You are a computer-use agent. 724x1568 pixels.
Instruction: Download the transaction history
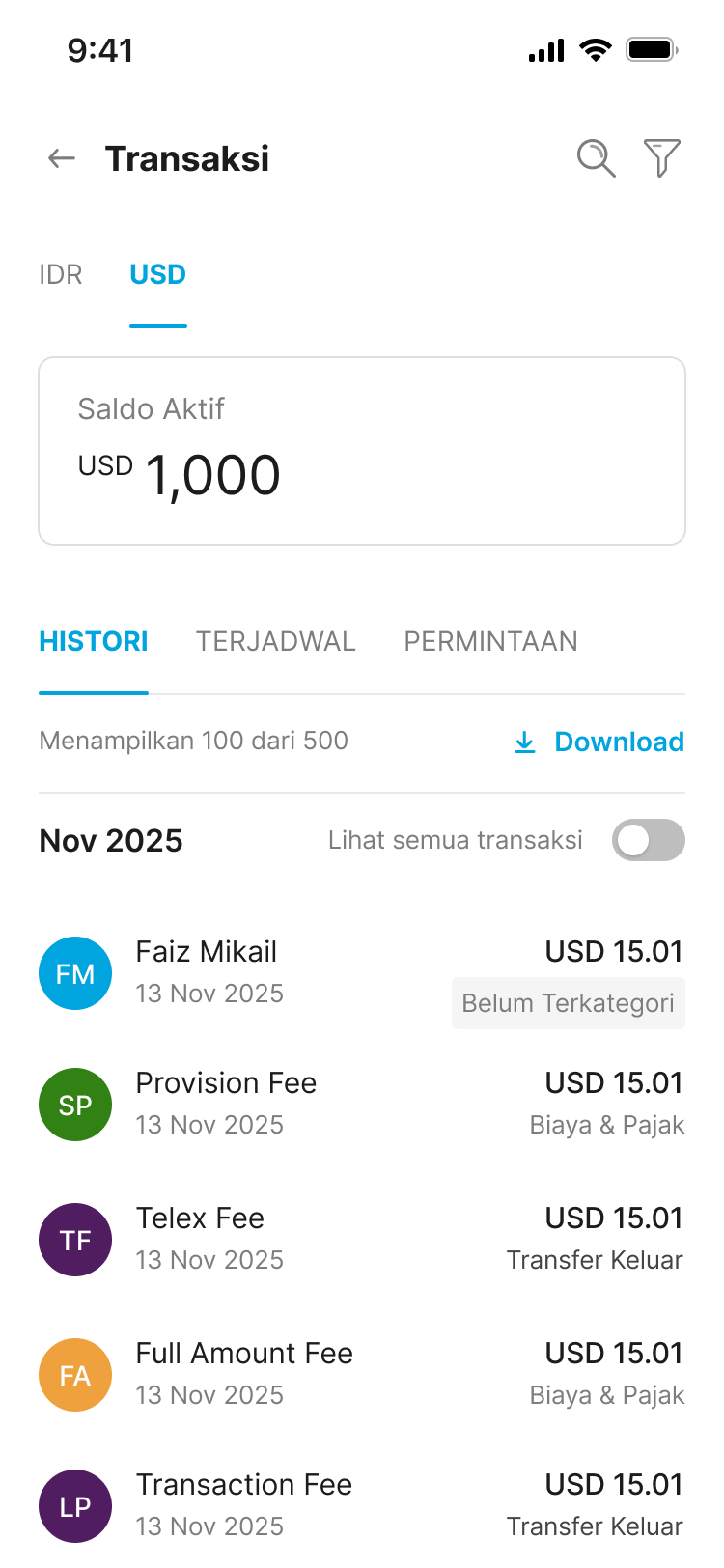tap(599, 742)
